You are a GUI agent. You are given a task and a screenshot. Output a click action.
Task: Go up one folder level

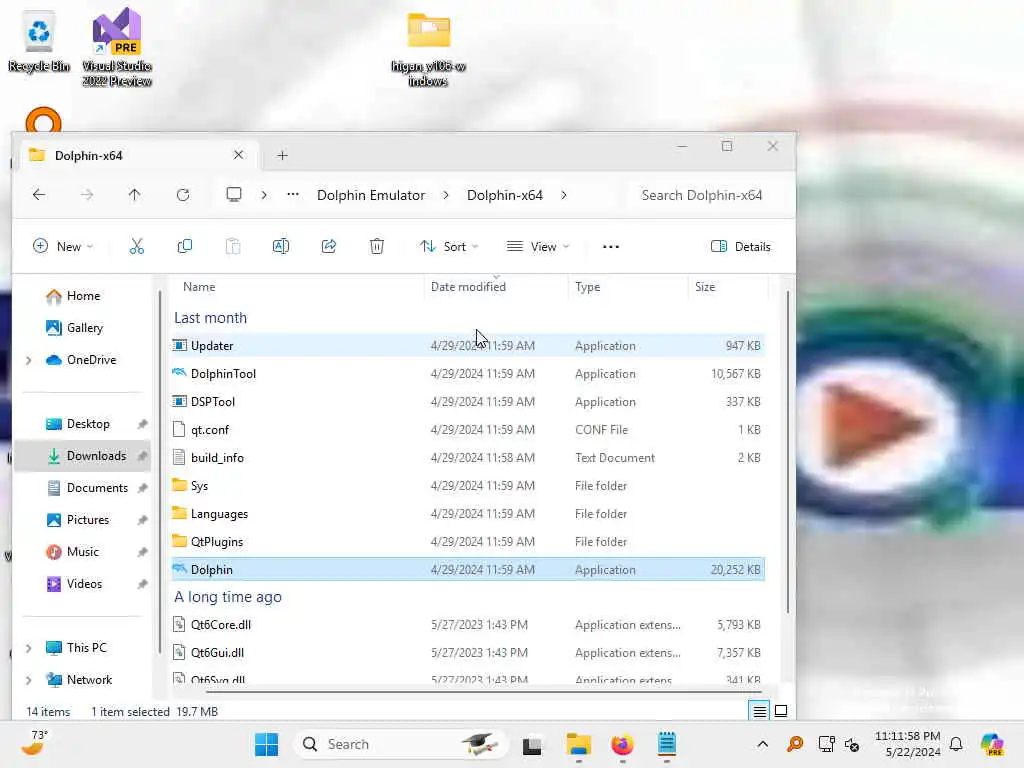[135, 195]
